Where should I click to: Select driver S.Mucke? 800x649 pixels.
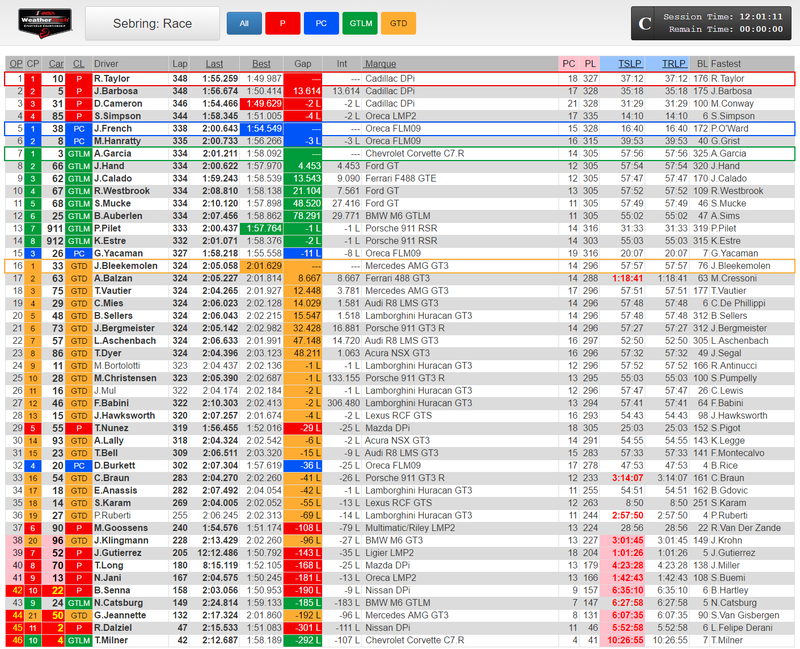113,204
